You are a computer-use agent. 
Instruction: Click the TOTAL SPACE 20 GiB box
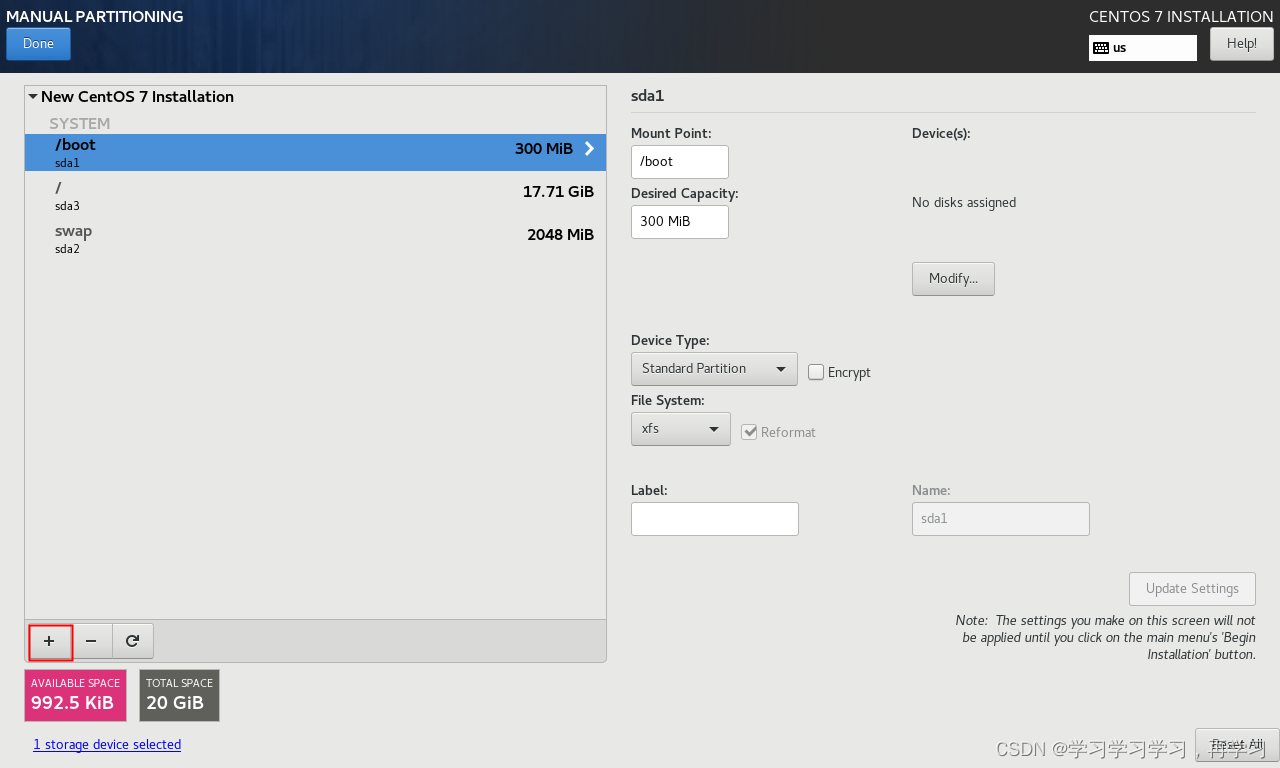coord(180,695)
